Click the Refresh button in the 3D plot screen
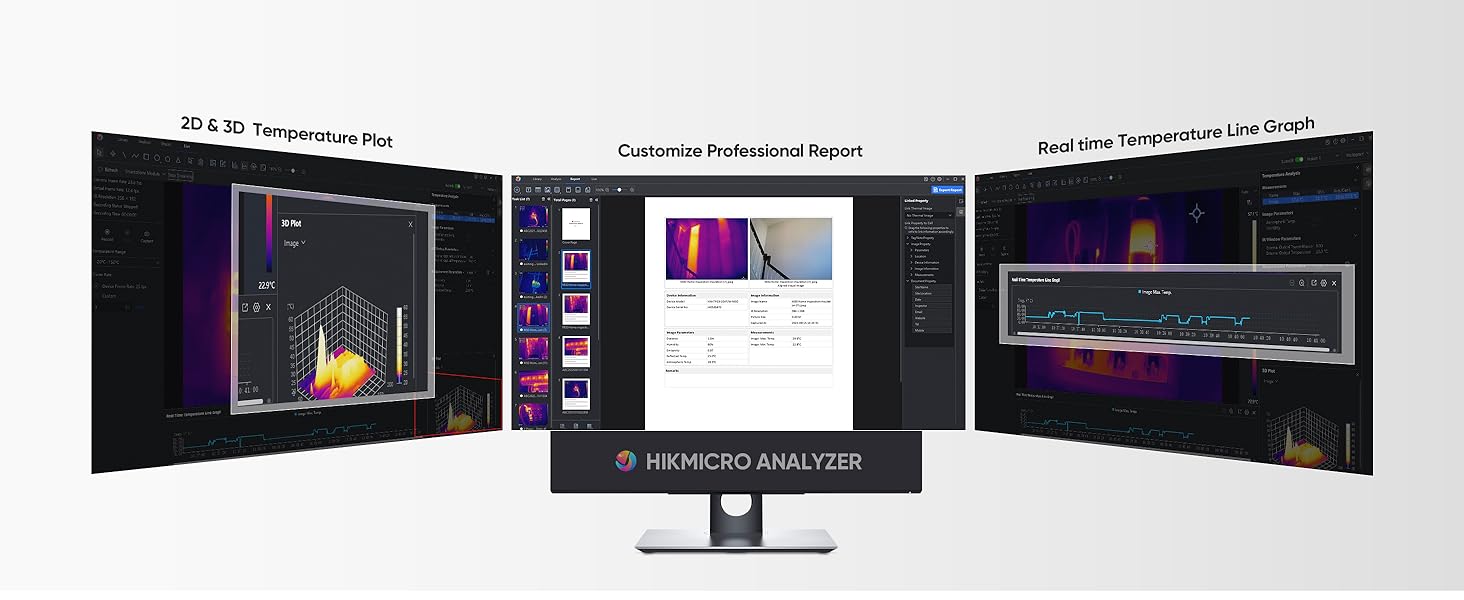This screenshot has height=600, width=1464. 107,169
